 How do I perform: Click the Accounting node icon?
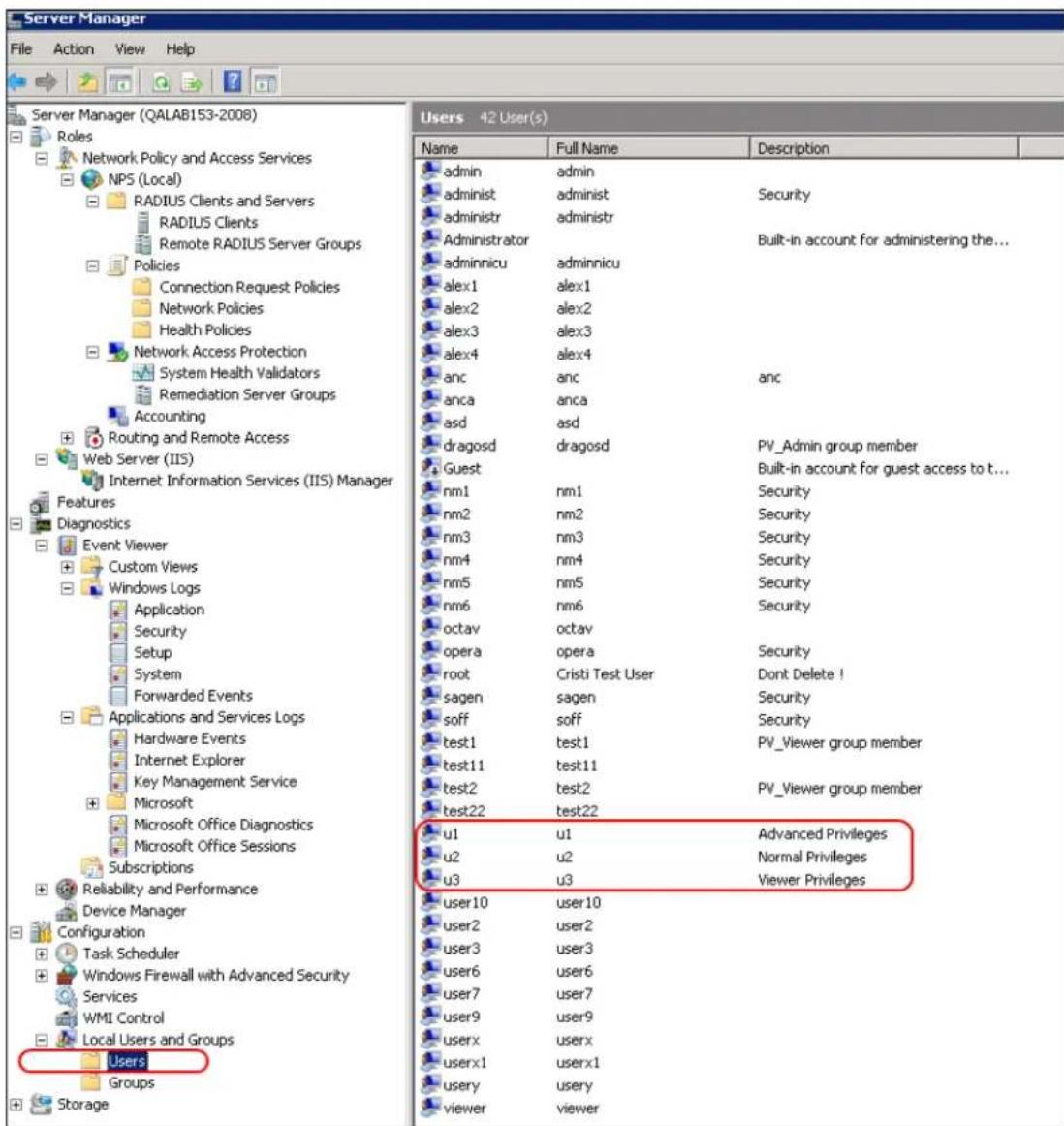117,416
